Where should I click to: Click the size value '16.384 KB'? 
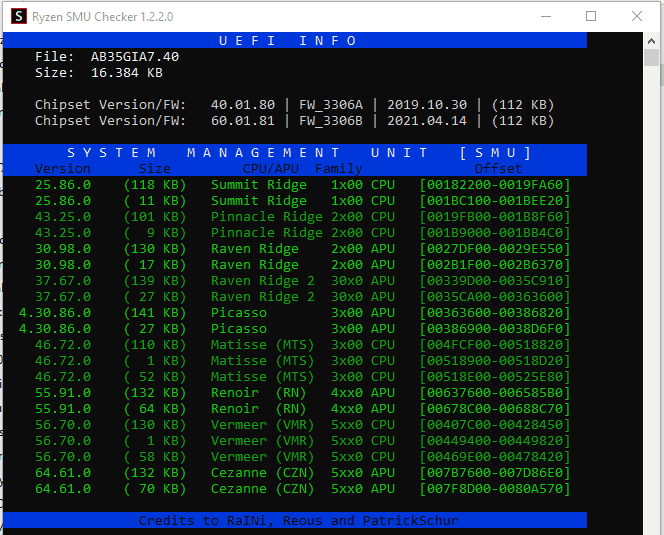point(127,73)
